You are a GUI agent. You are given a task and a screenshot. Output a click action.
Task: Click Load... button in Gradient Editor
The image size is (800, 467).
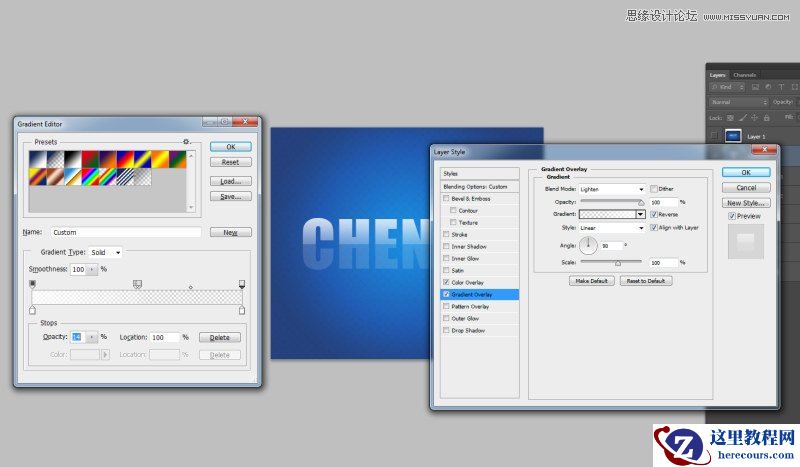(231, 181)
